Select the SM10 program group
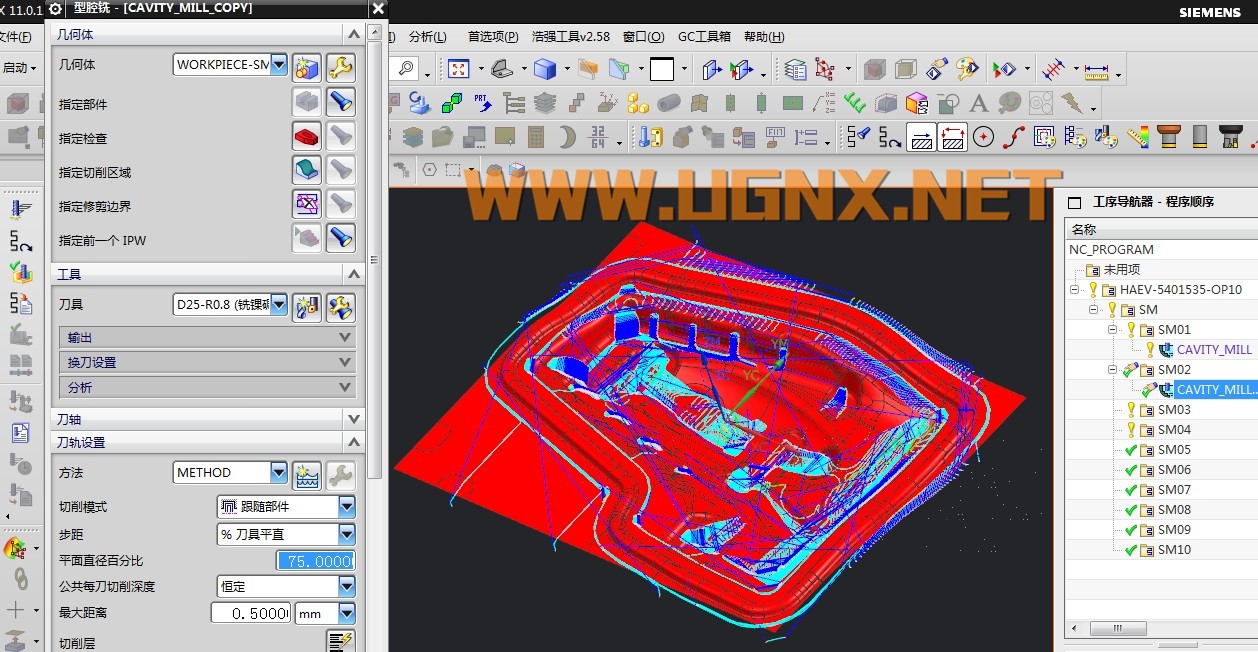Viewport: 1258px width, 652px height. (1174, 550)
